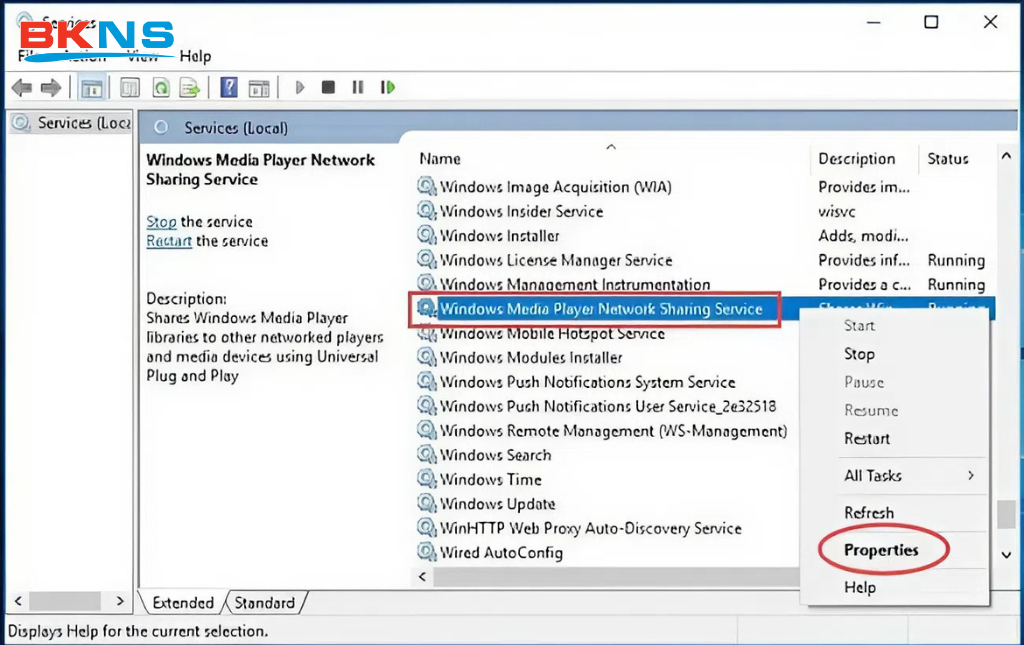Switch to the Standard tab

click(264, 603)
